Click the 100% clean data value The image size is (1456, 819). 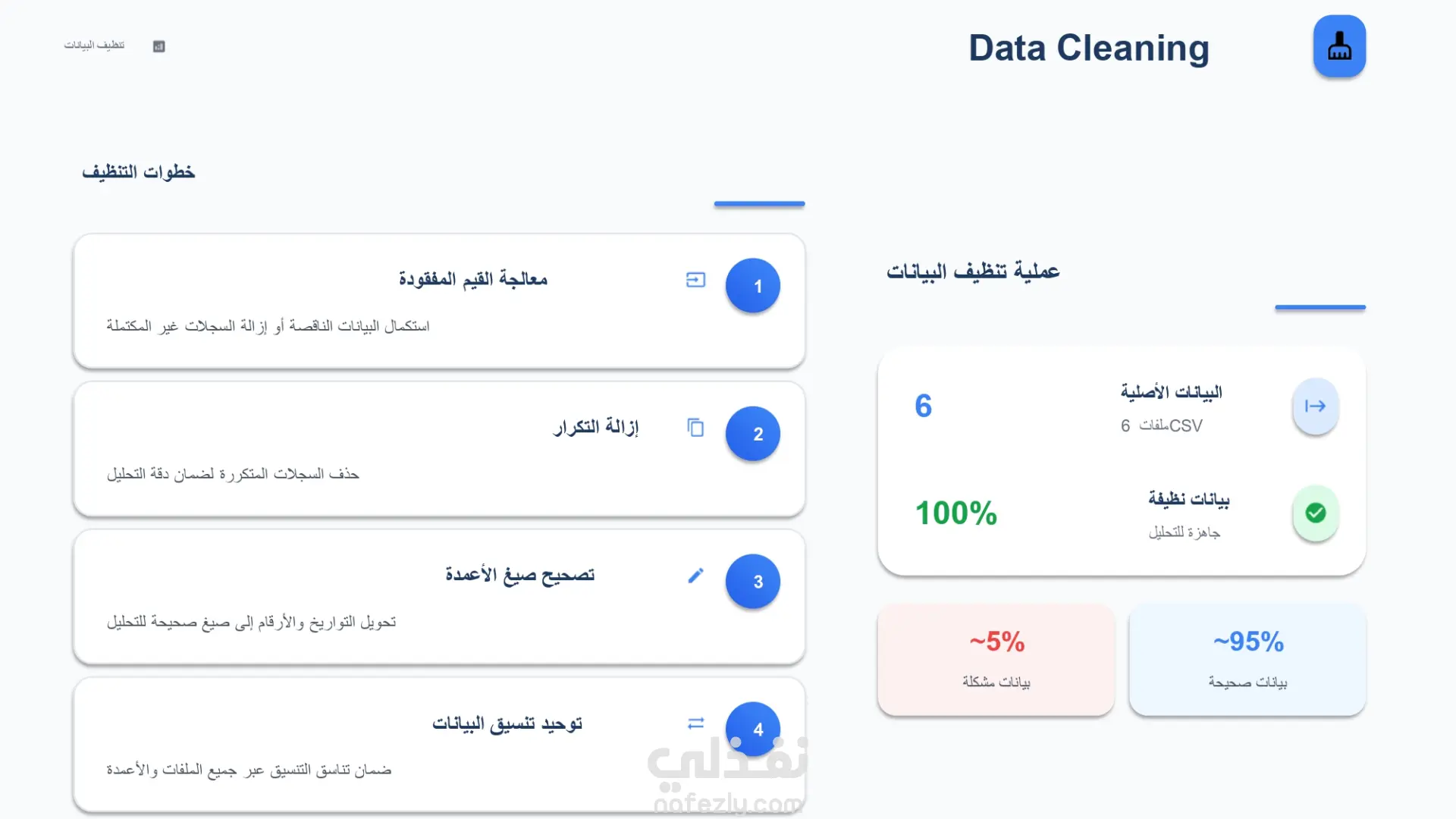[955, 513]
